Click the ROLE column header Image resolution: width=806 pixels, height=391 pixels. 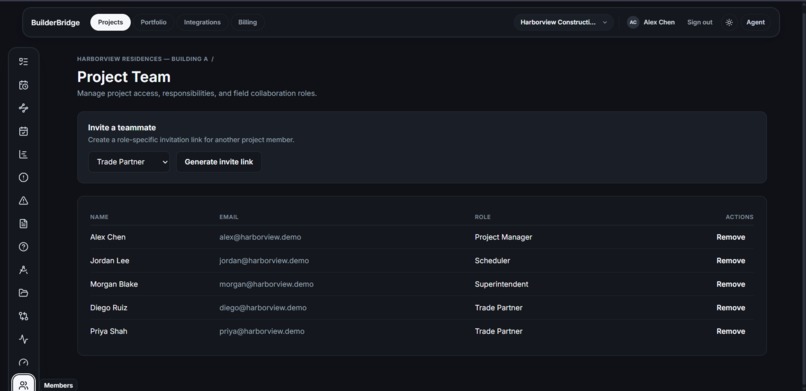482,217
